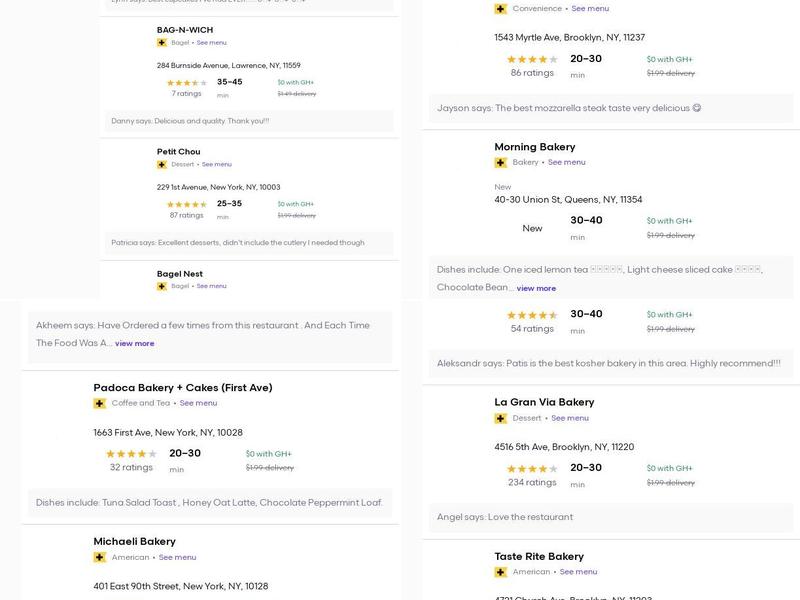Click the GH+ badge for Padoca Bakery
The image size is (800, 600).
pos(100,404)
